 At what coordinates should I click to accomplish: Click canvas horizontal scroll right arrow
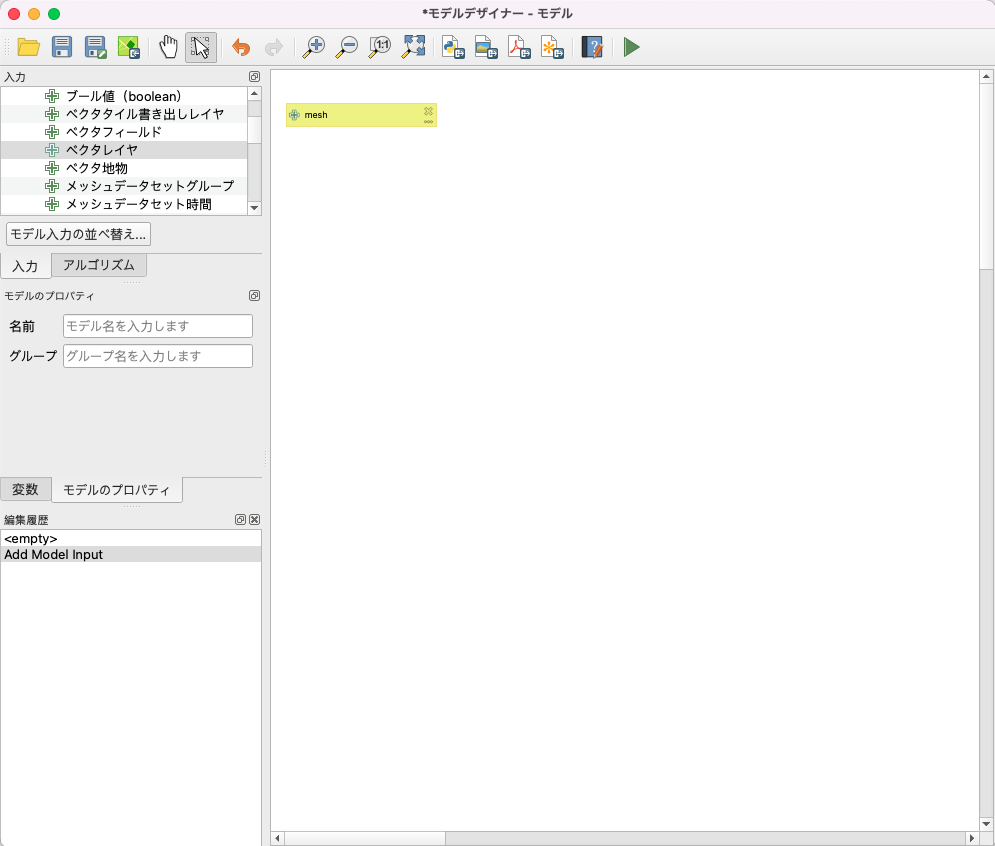tap(972, 838)
